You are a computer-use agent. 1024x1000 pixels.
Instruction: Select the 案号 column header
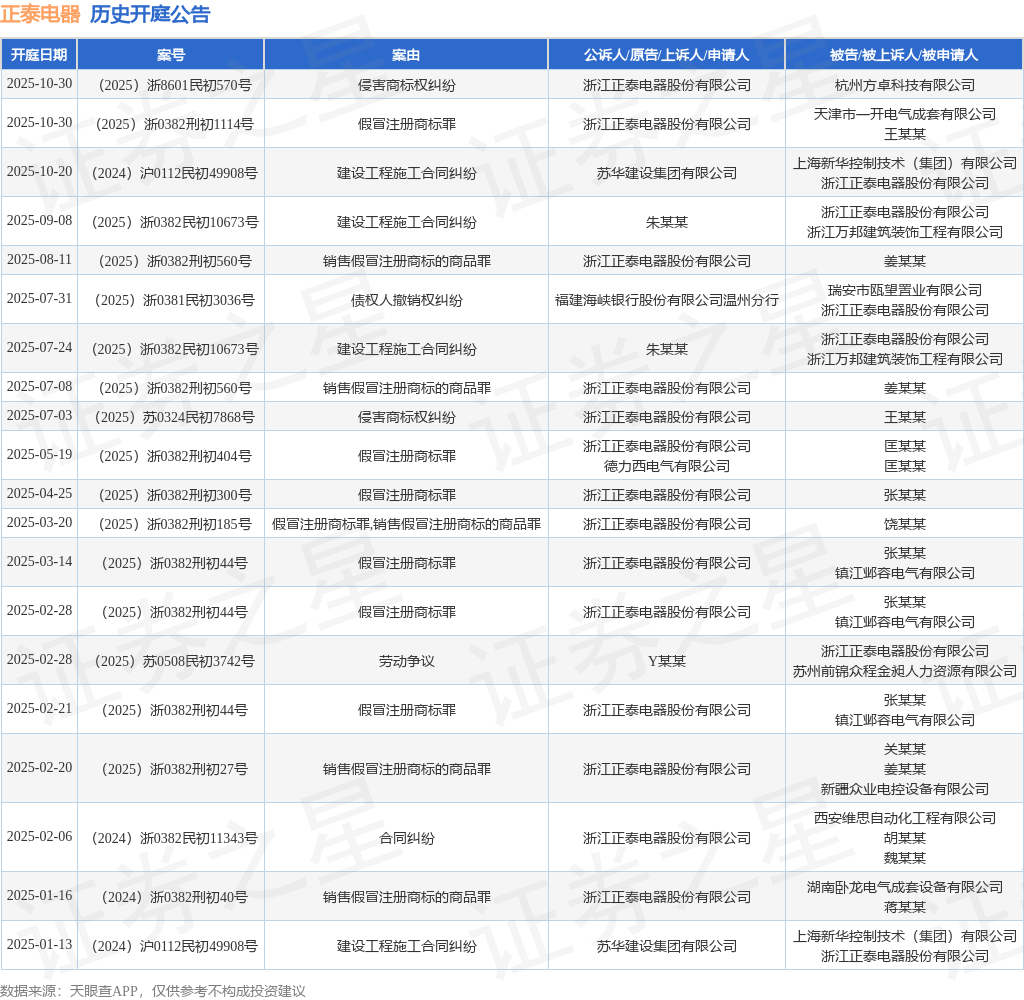(170, 55)
